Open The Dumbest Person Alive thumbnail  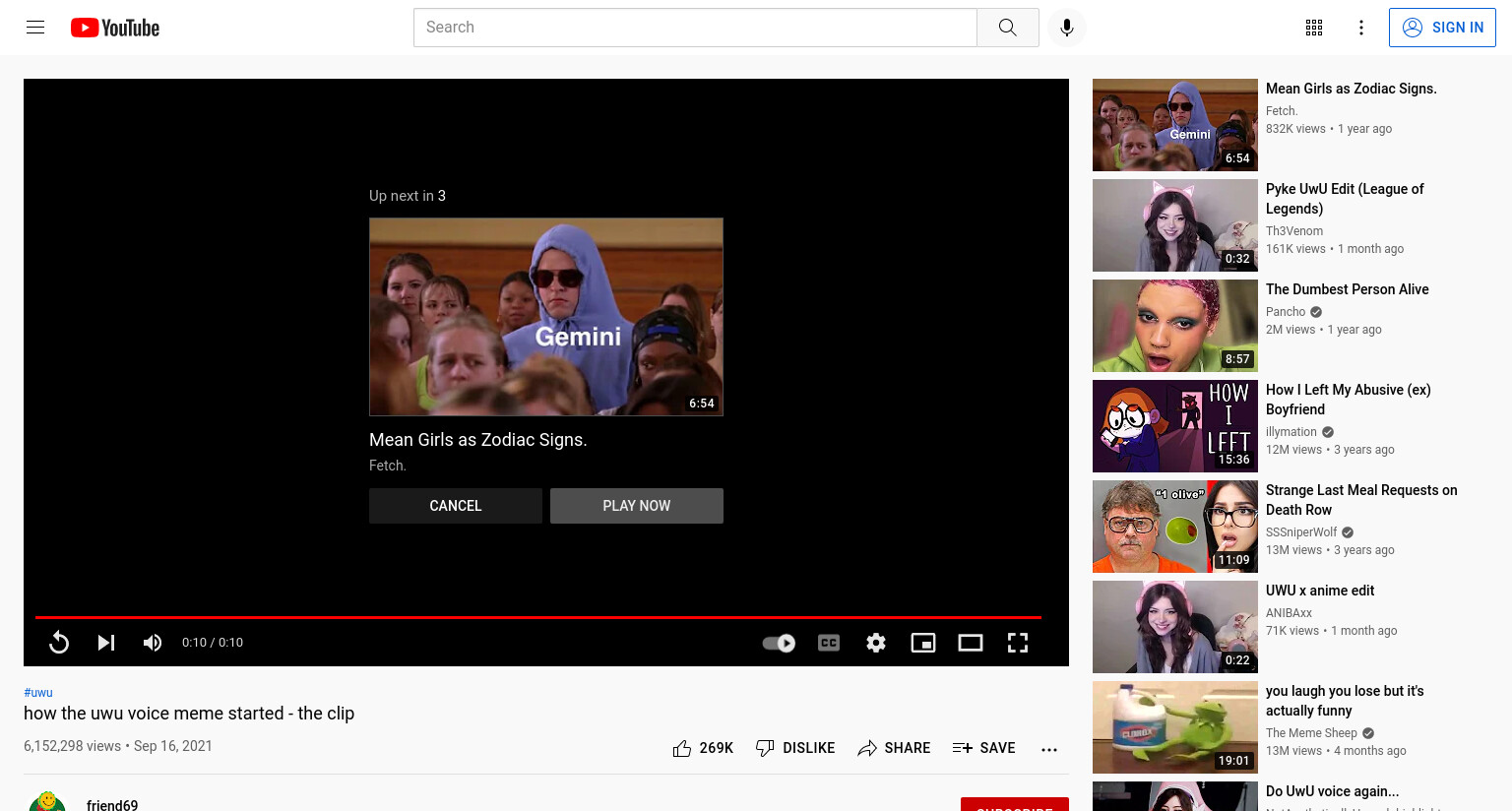coord(1175,326)
